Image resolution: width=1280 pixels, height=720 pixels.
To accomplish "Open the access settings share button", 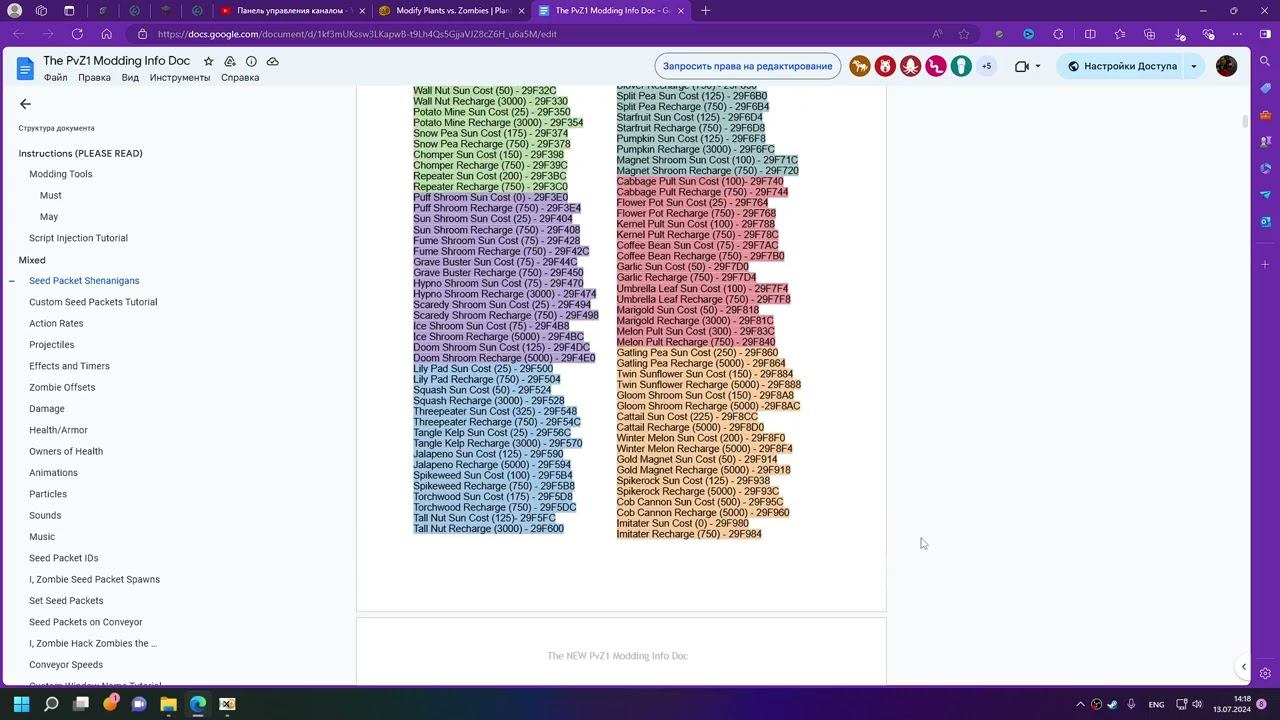I will (x=1120, y=67).
